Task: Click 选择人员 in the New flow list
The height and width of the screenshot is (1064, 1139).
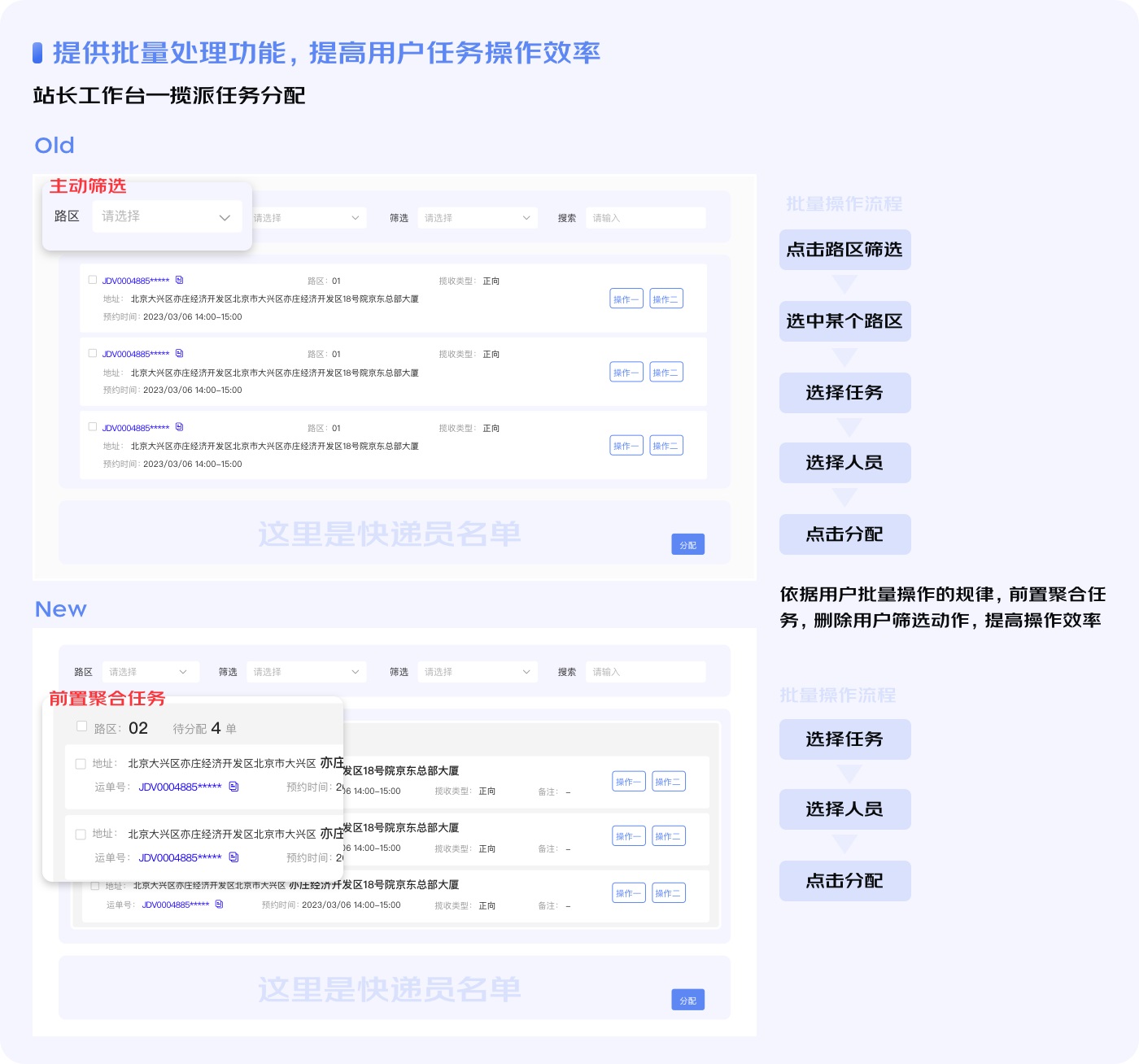Action: click(844, 809)
